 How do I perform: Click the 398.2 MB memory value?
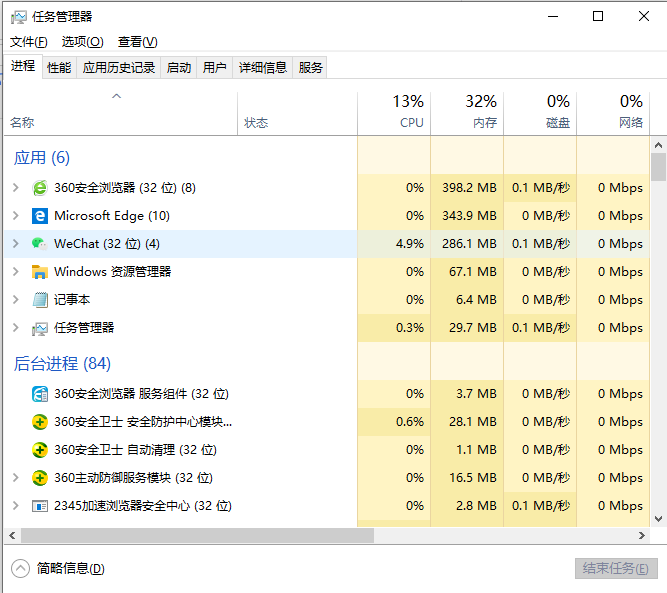pos(469,188)
